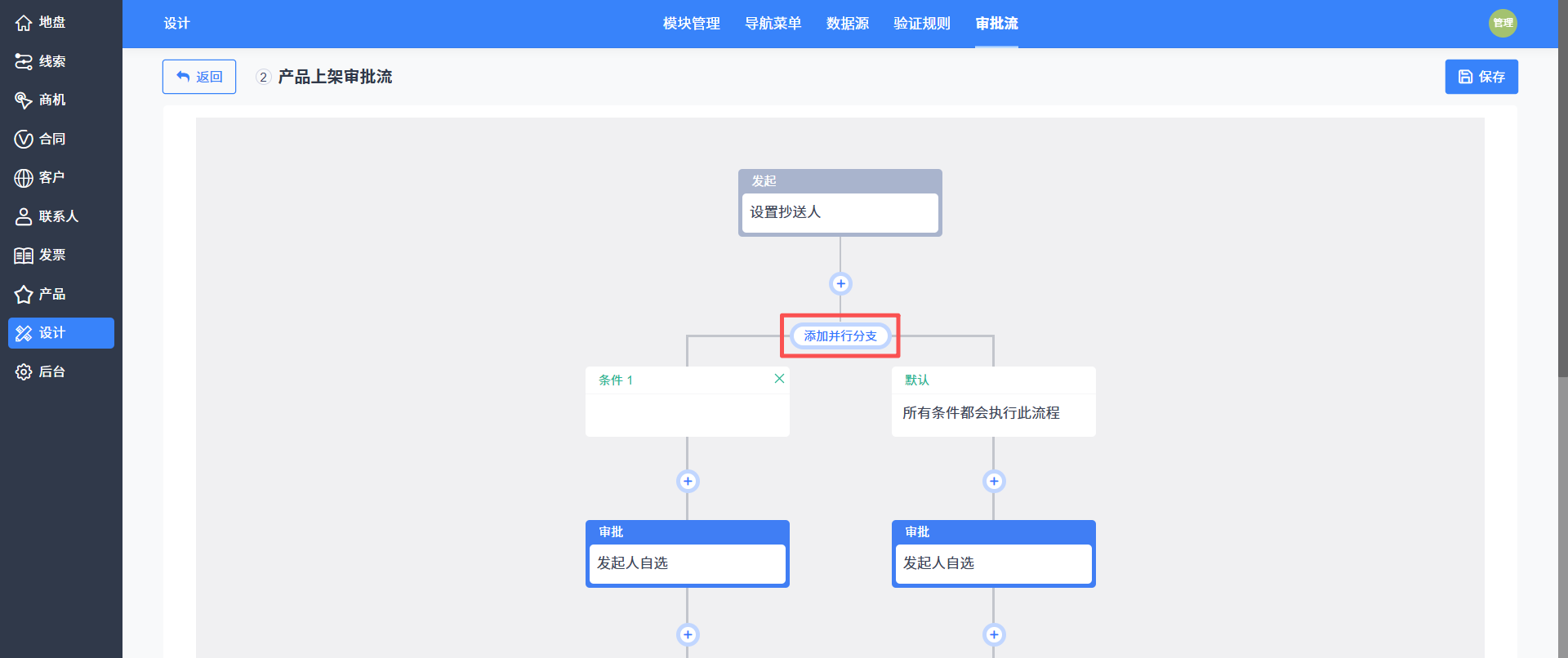Image resolution: width=1568 pixels, height=658 pixels.
Task: Remove 条件 1 branch with X icon
Action: pyautogui.click(x=779, y=378)
